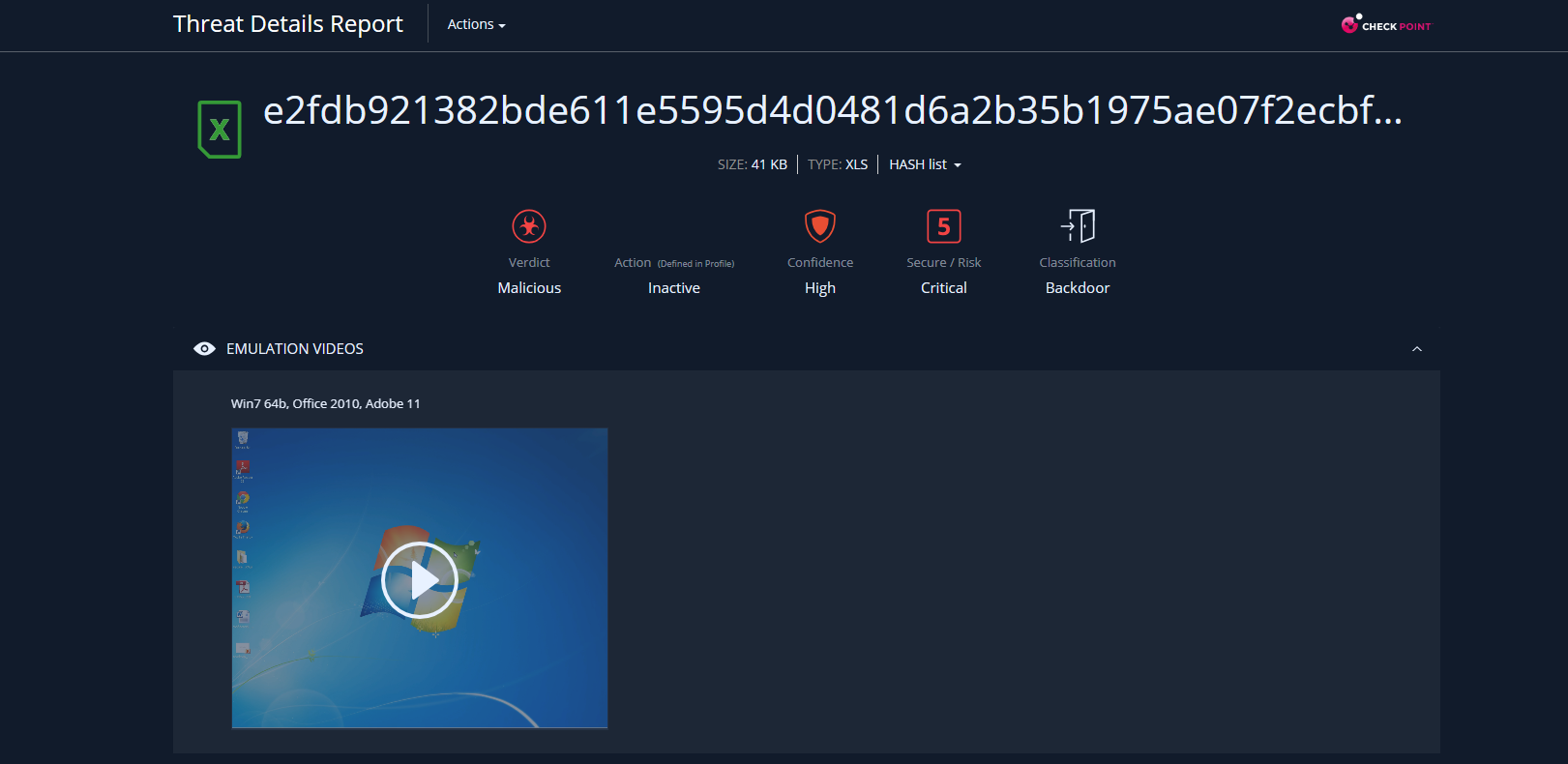
Task: Click the Classification door icon
Action: (x=1078, y=226)
